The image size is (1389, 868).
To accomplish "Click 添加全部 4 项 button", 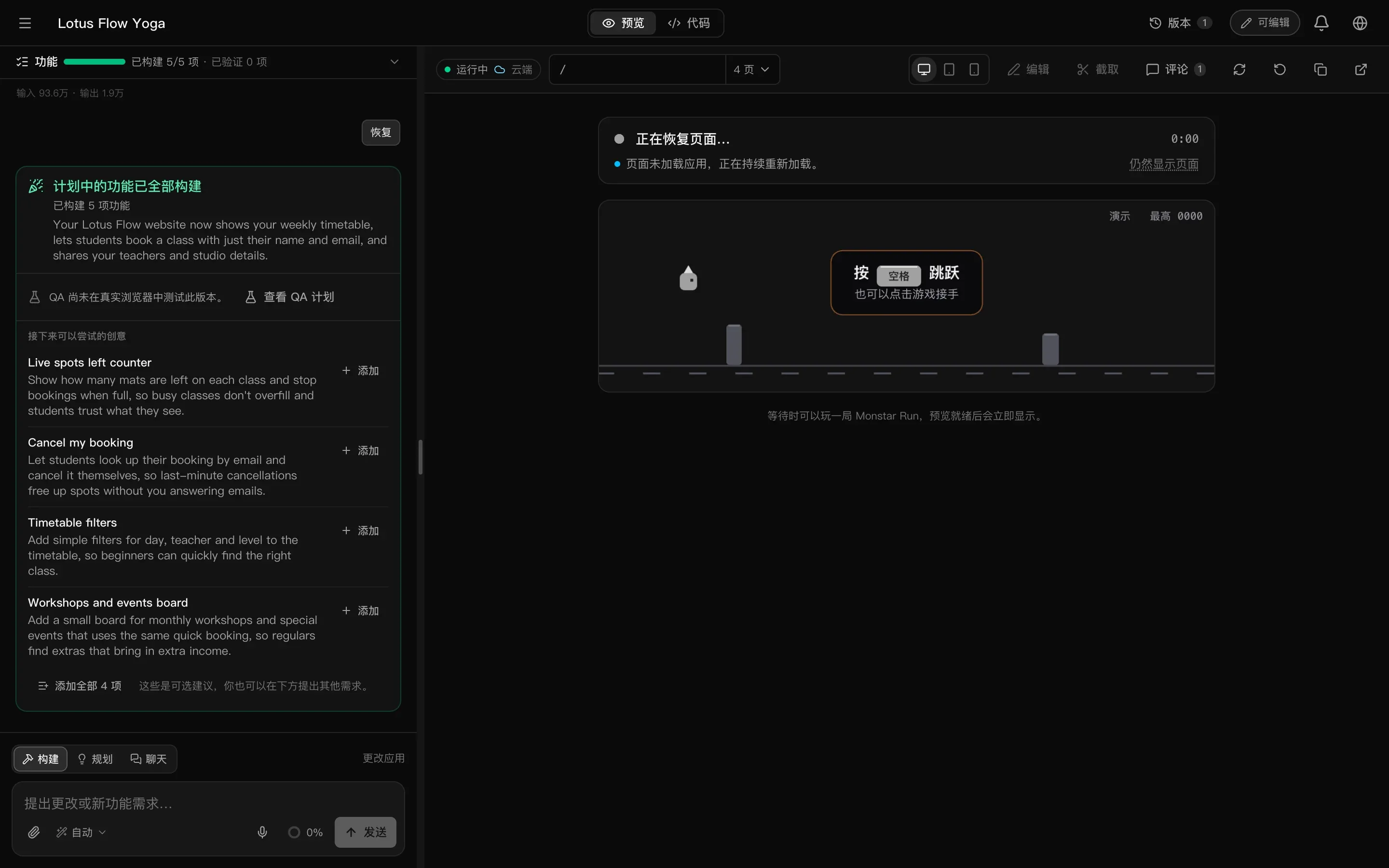I will point(80,685).
